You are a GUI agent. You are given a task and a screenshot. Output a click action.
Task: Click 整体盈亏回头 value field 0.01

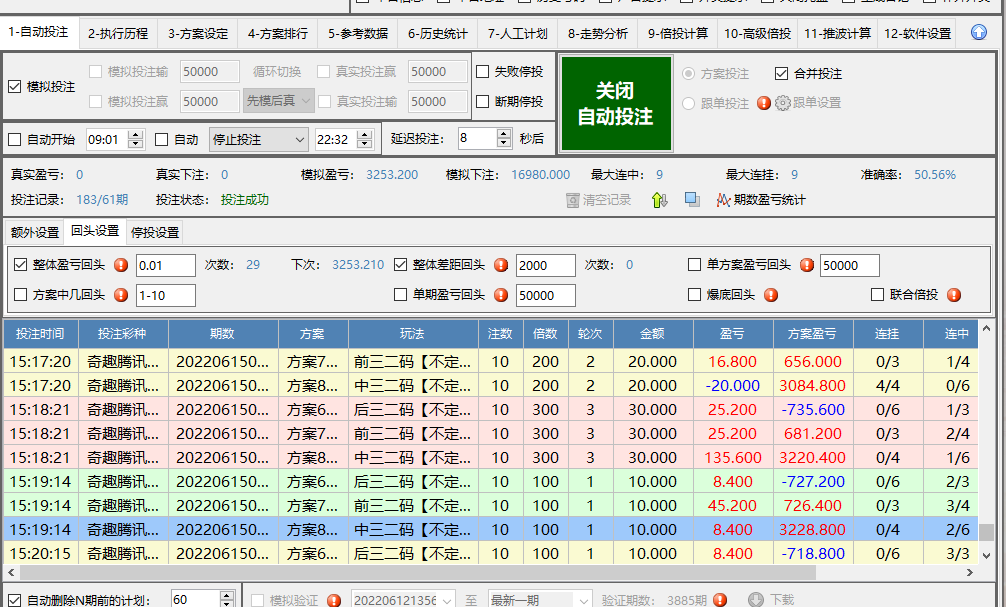click(166, 265)
